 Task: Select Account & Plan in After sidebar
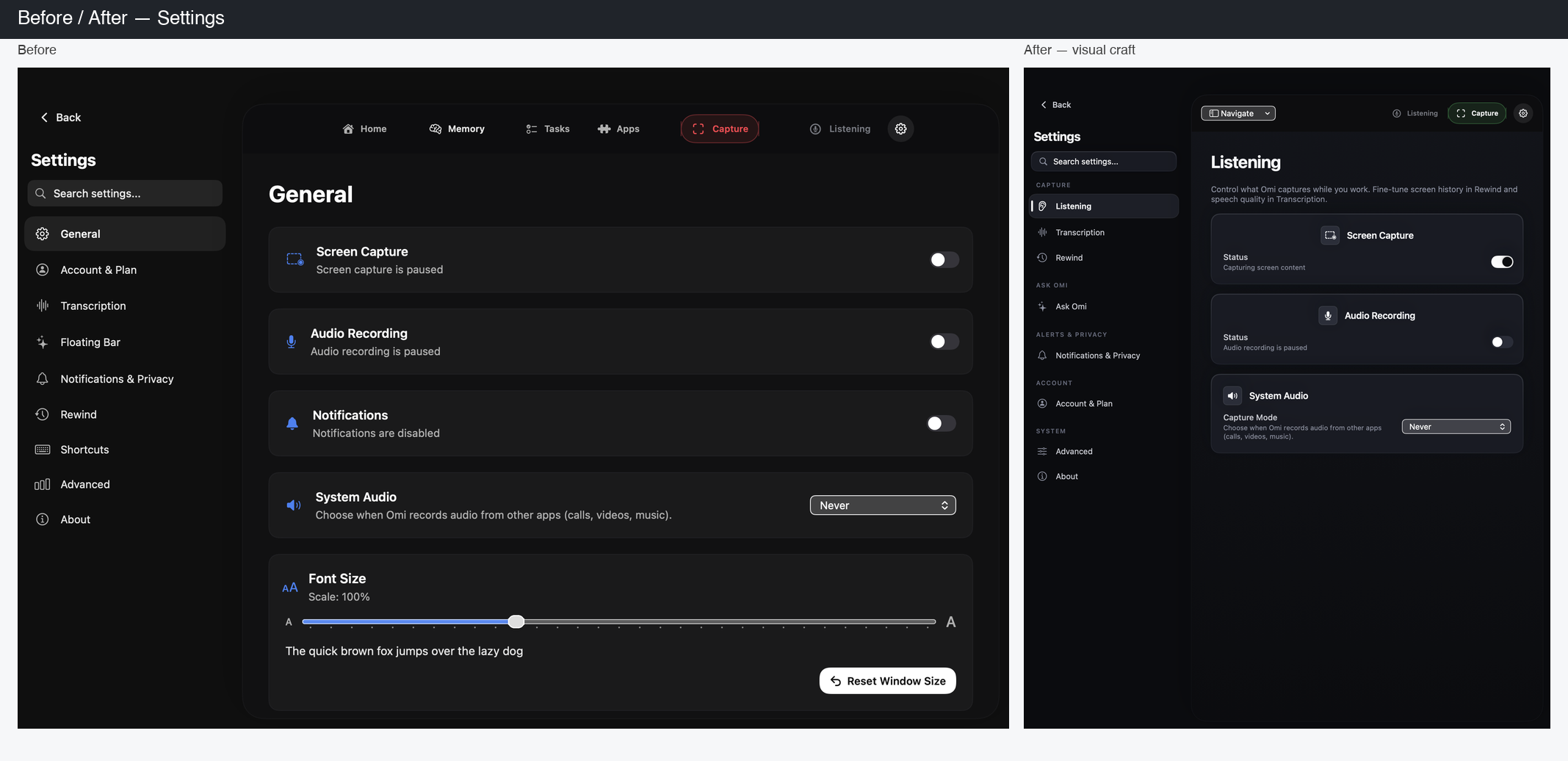coord(1105,404)
